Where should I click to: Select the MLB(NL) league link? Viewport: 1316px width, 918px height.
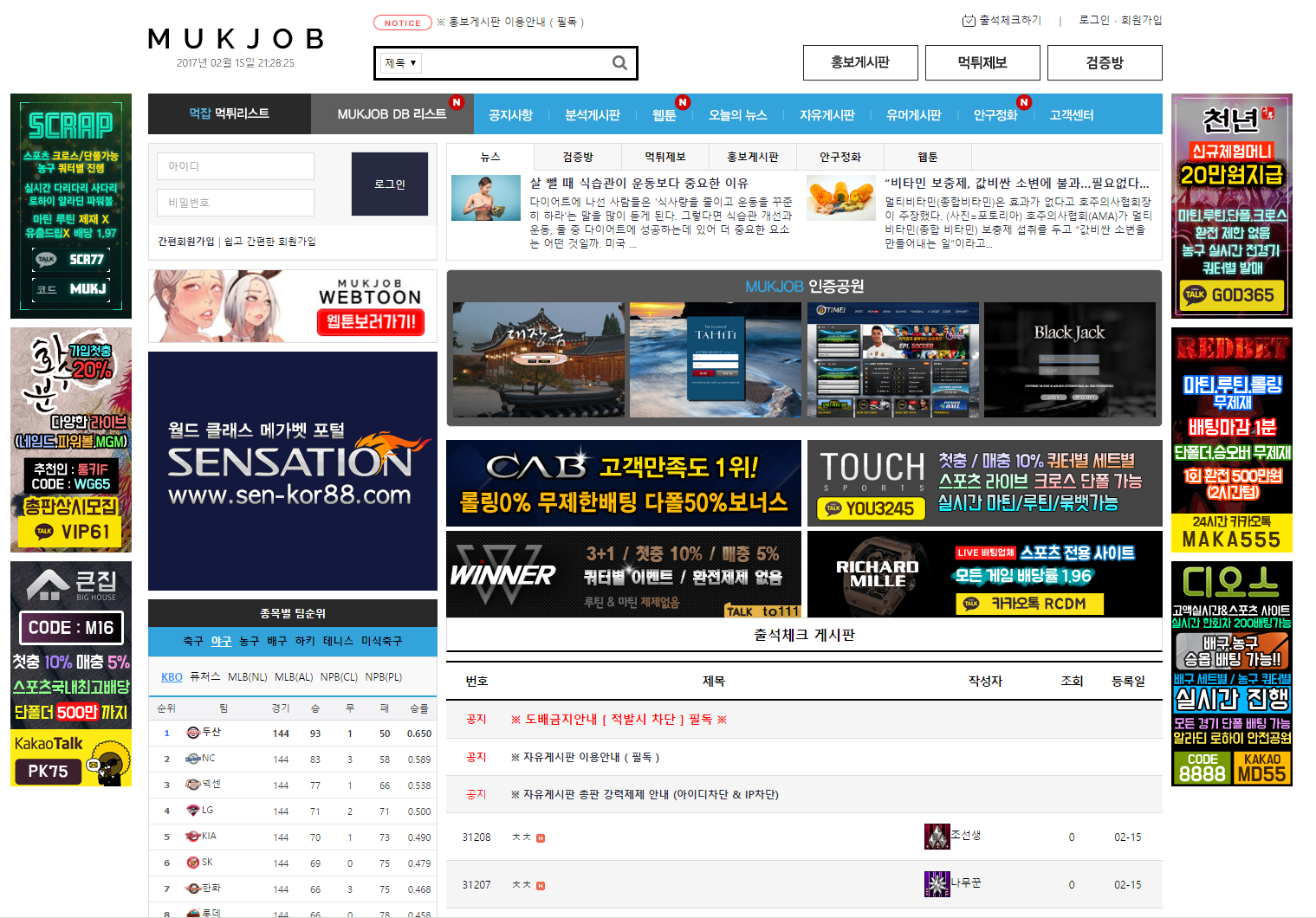tap(248, 677)
